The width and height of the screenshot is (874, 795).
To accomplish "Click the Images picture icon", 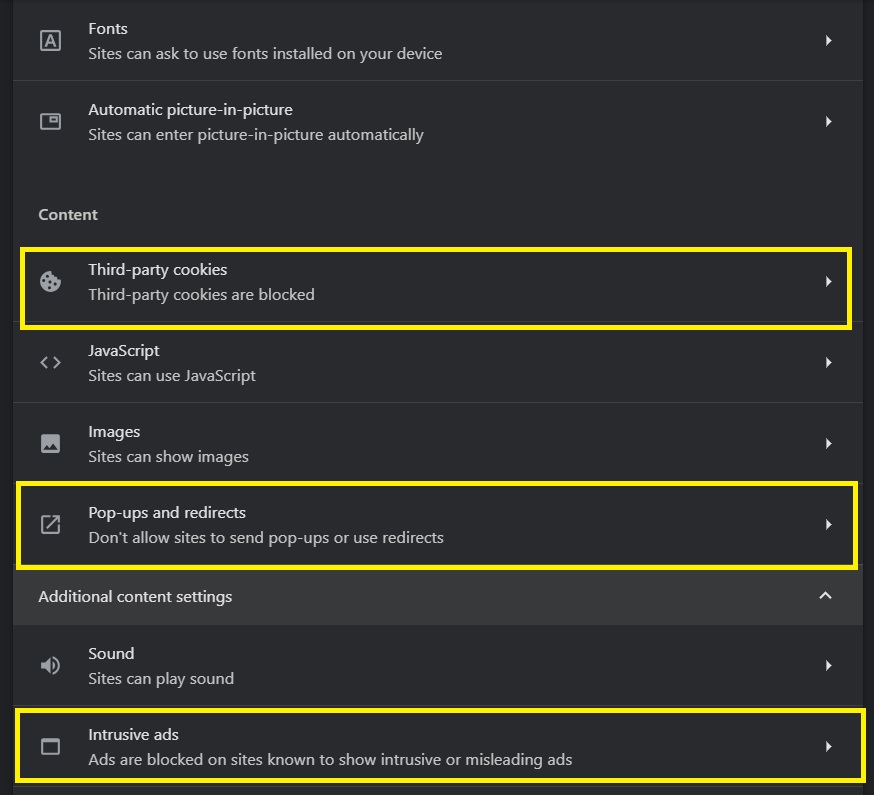I will (x=50, y=443).
